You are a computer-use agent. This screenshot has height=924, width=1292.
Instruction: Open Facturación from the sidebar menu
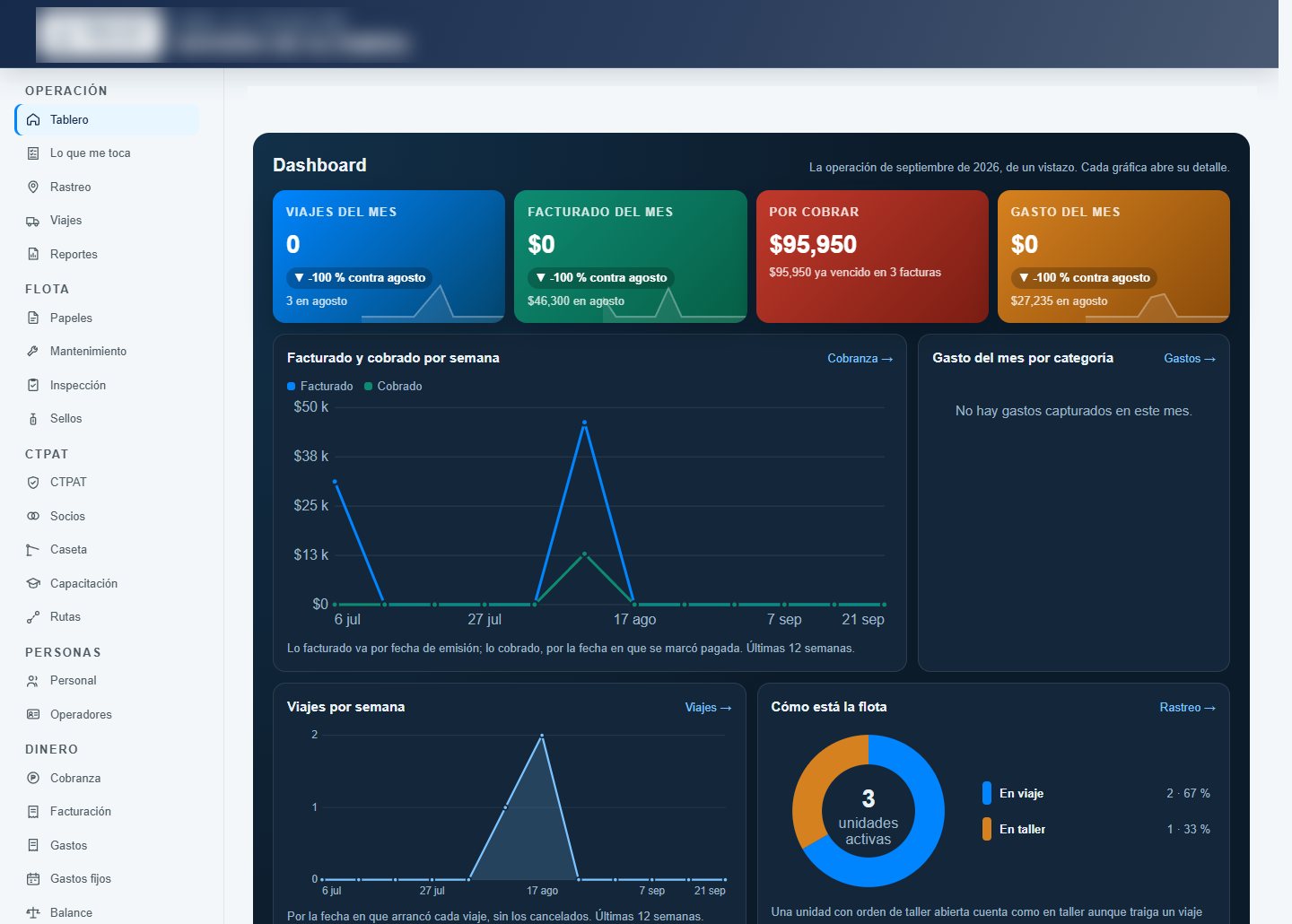tap(107, 812)
